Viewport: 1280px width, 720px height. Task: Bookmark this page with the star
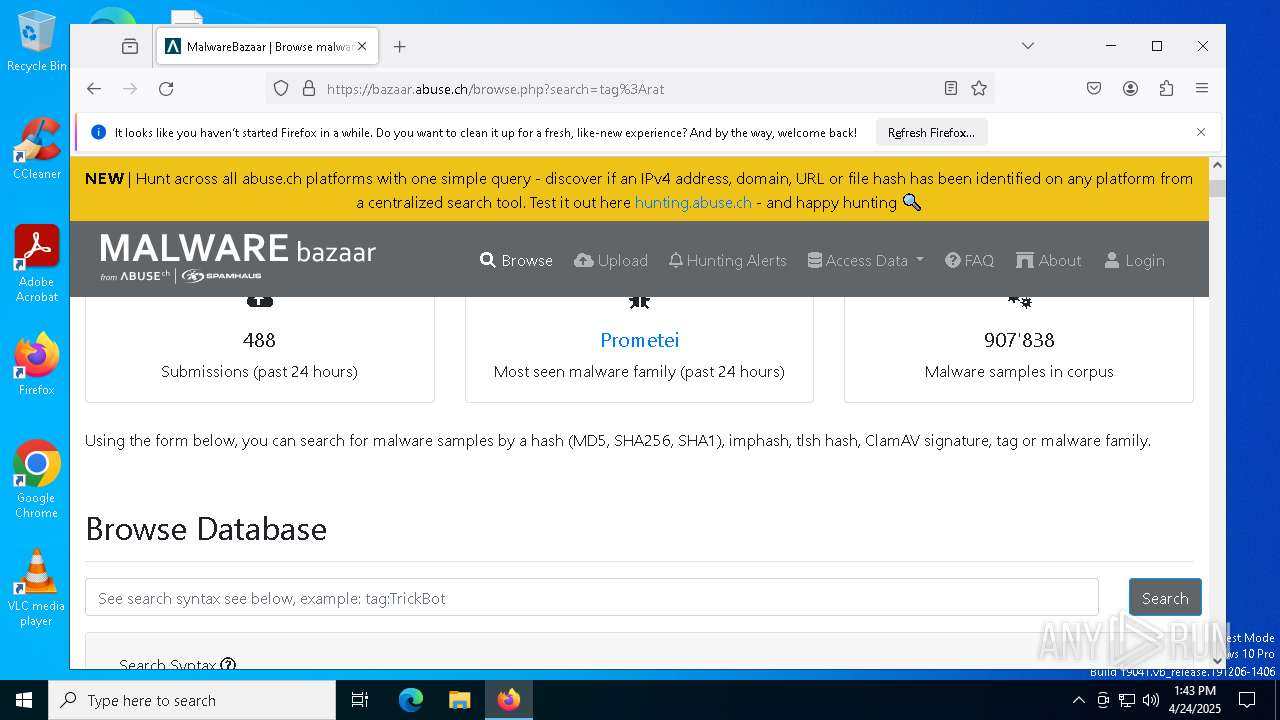click(x=979, y=88)
